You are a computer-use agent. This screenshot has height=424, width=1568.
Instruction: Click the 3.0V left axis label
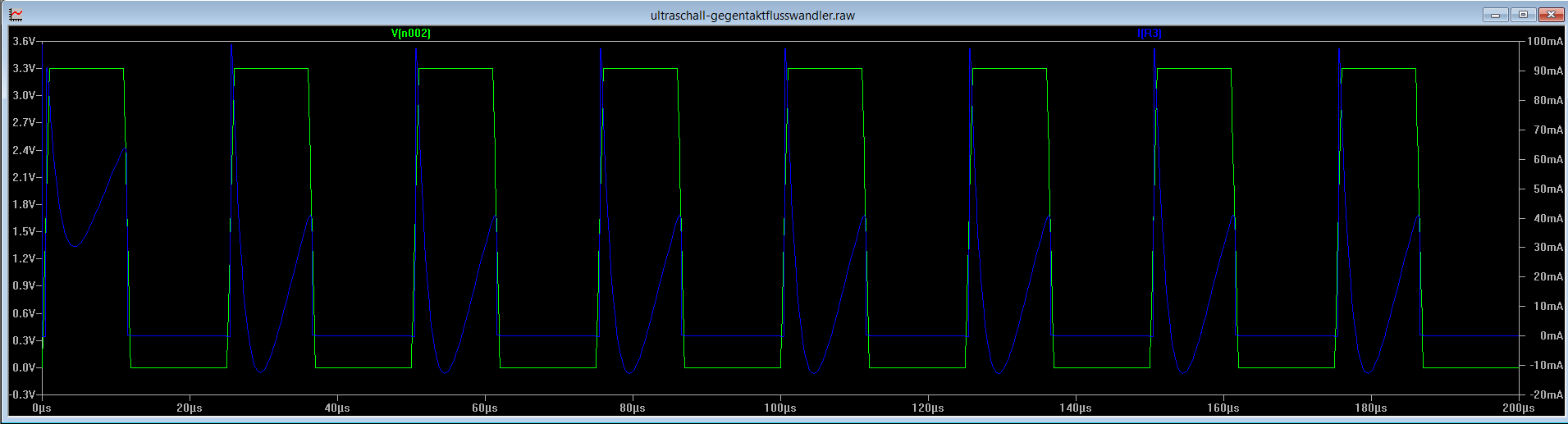[24, 95]
